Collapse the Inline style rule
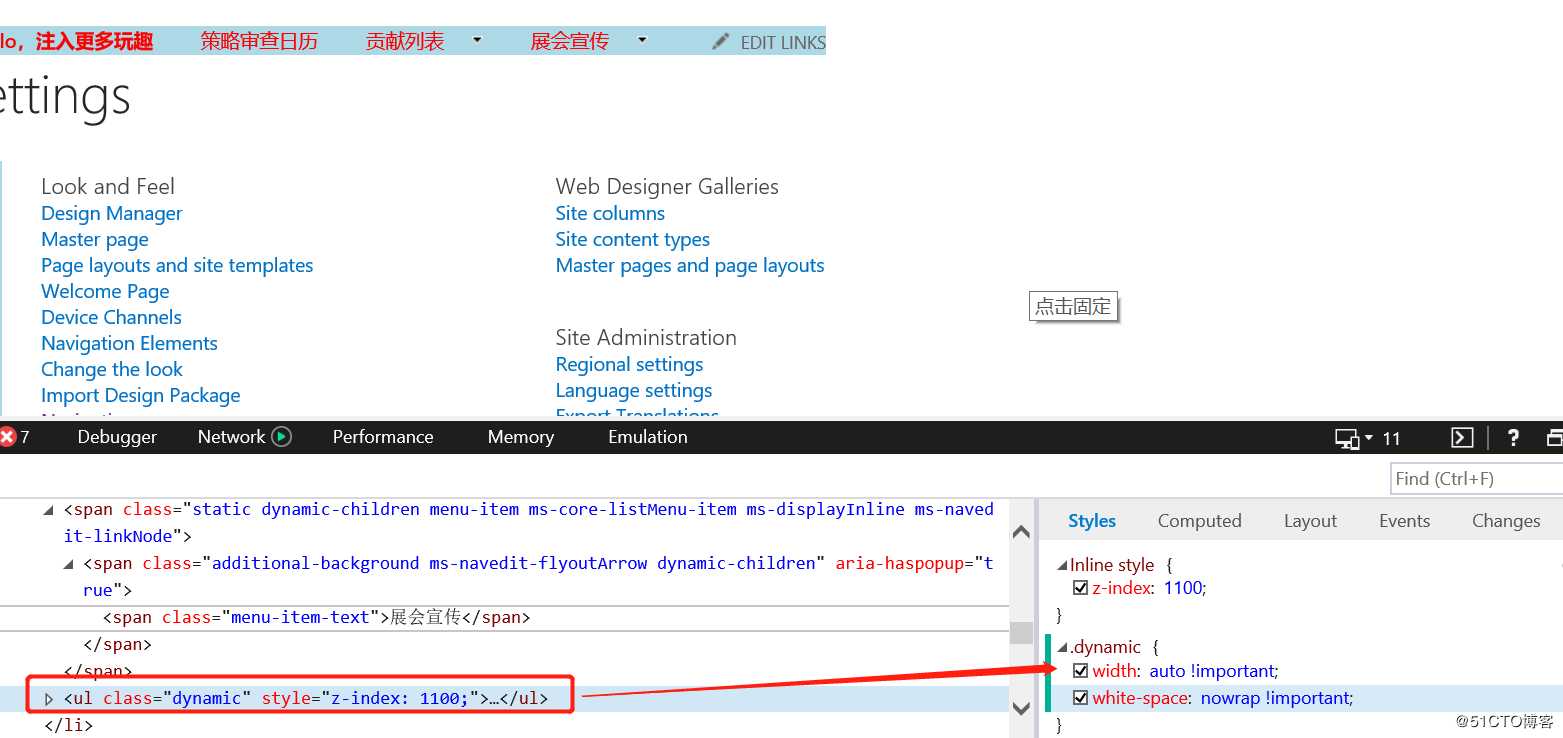This screenshot has width=1563, height=738. [1062, 565]
